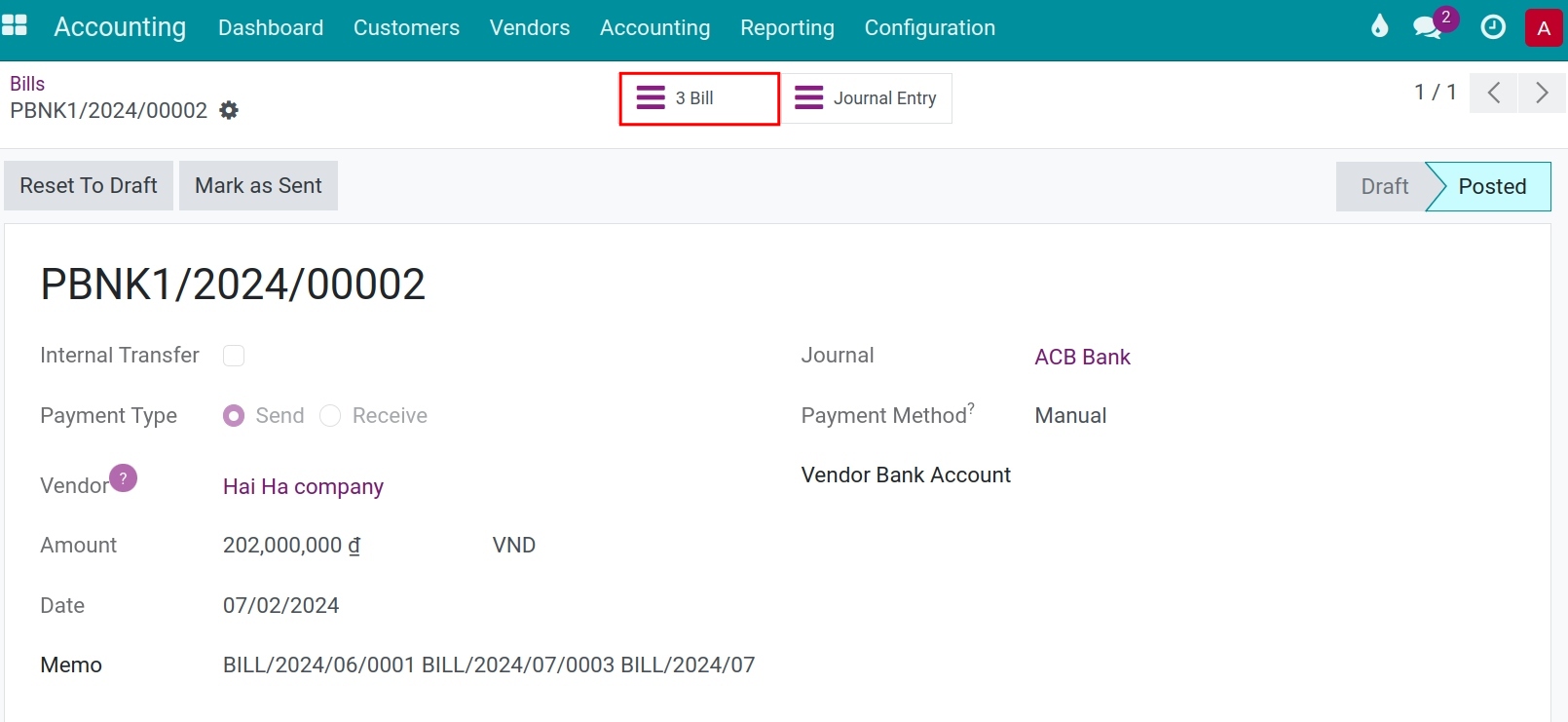Click Reset To Draft button
The width and height of the screenshot is (1568, 722).
pos(89,185)
